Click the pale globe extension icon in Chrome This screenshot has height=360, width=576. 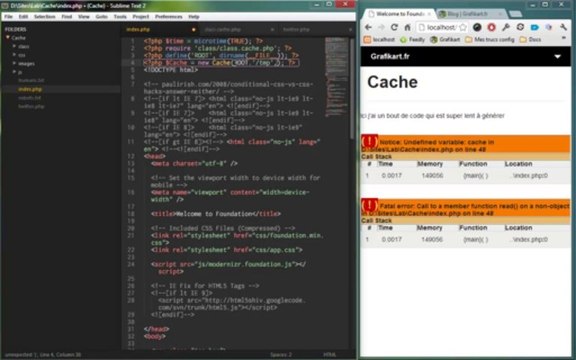pos(549,27)
